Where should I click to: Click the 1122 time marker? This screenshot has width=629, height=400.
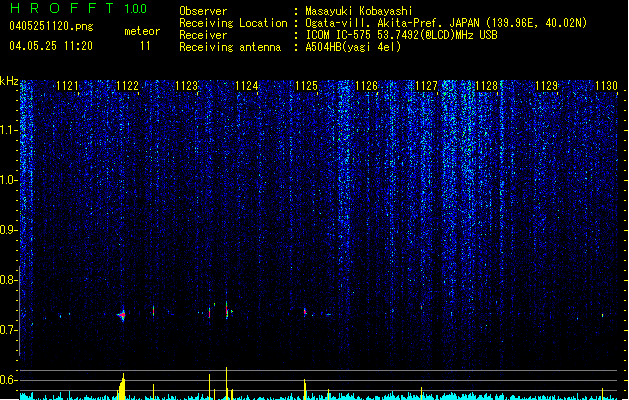pyautogui.click(x=127, y=86)
